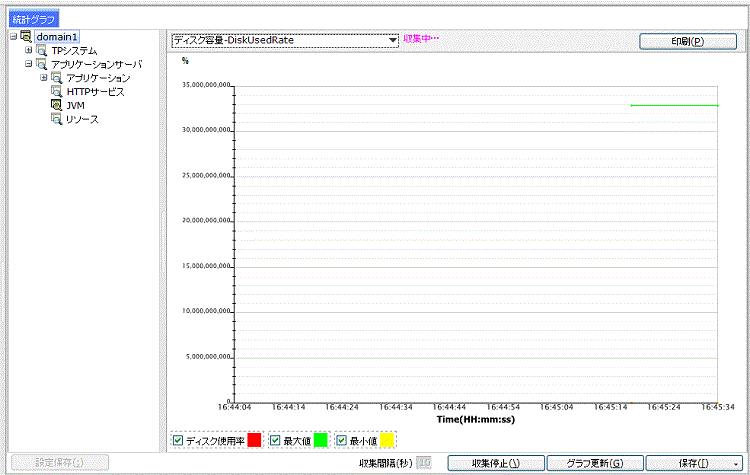The image size is (750, 475).
Task: Click the 収集停止 button
Action: [494, 463]
